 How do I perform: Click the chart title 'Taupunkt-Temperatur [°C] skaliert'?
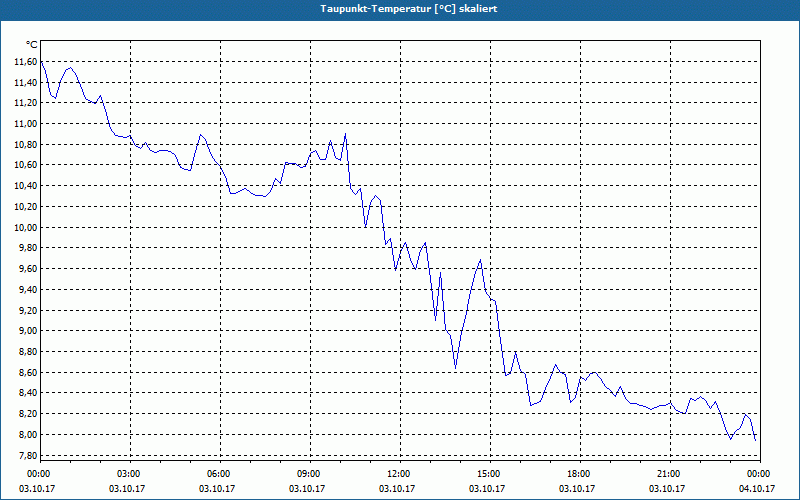pyautogui.click(x=409, y=9)
